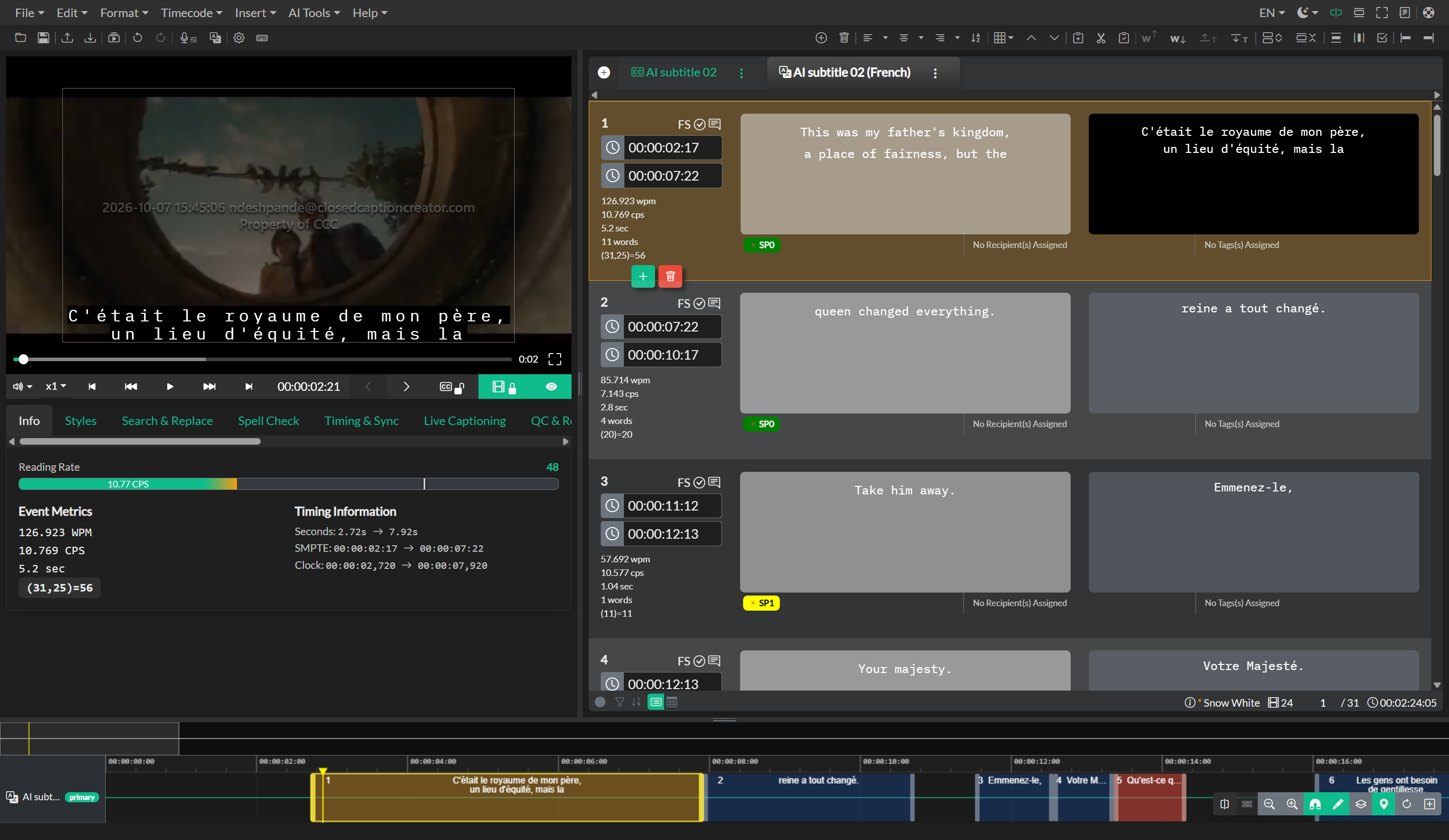Viewport: 1449px width, 840px height.
Task: Toggle the timeline magnet snapping button
Action: (1315, 804)
